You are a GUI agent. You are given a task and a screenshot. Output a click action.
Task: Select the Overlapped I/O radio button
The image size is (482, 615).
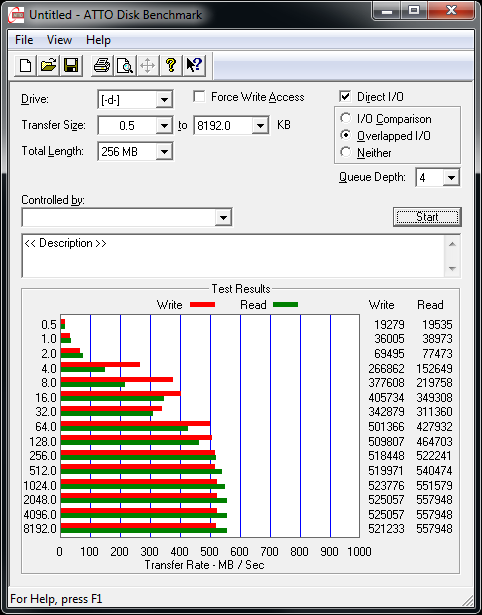(346, 135)
